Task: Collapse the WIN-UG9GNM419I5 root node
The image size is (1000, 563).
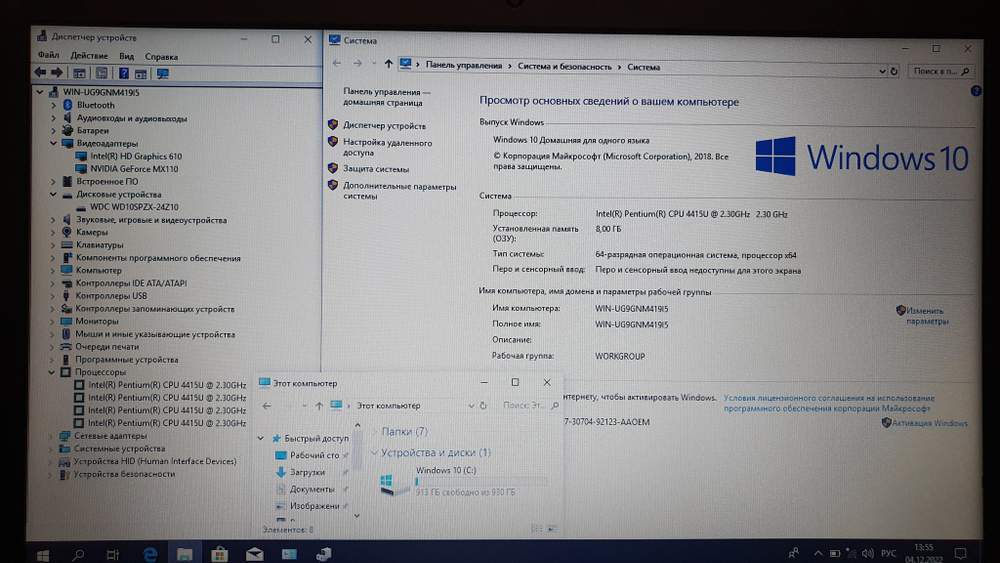Action: click(x=40, y=92)
